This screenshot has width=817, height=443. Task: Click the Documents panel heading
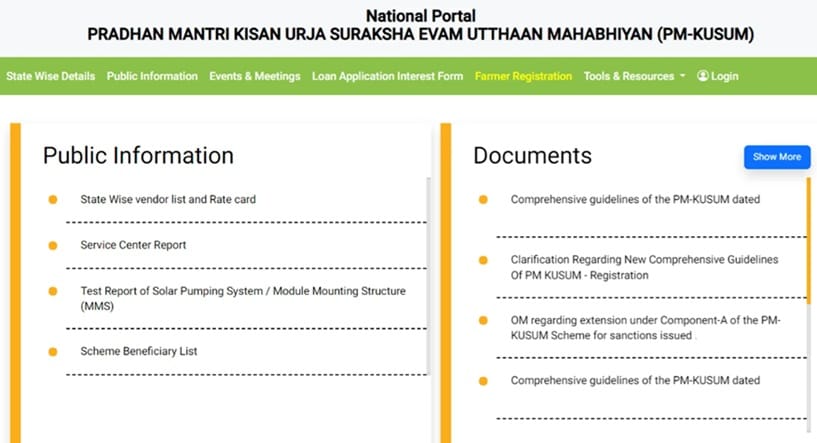(533, 155)
